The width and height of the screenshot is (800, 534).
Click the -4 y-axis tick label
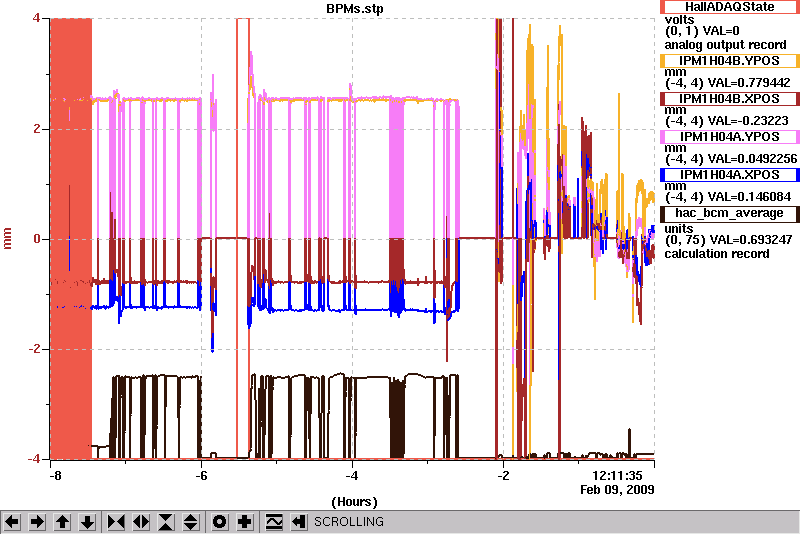click(x=35, y=459)
